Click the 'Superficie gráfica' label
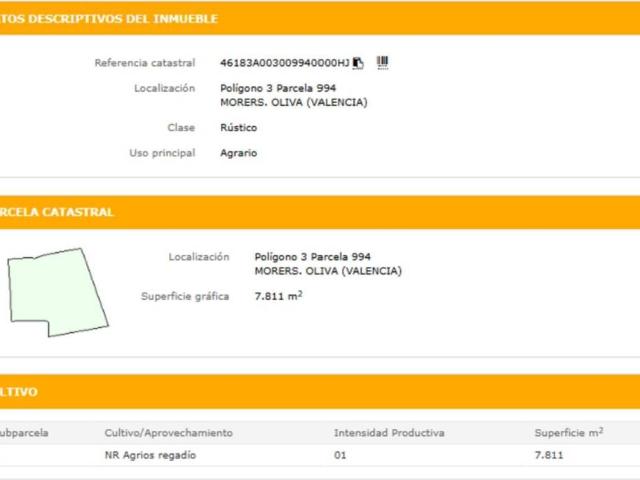The height and width of the screenshot is (480, 640). point(185,296)
